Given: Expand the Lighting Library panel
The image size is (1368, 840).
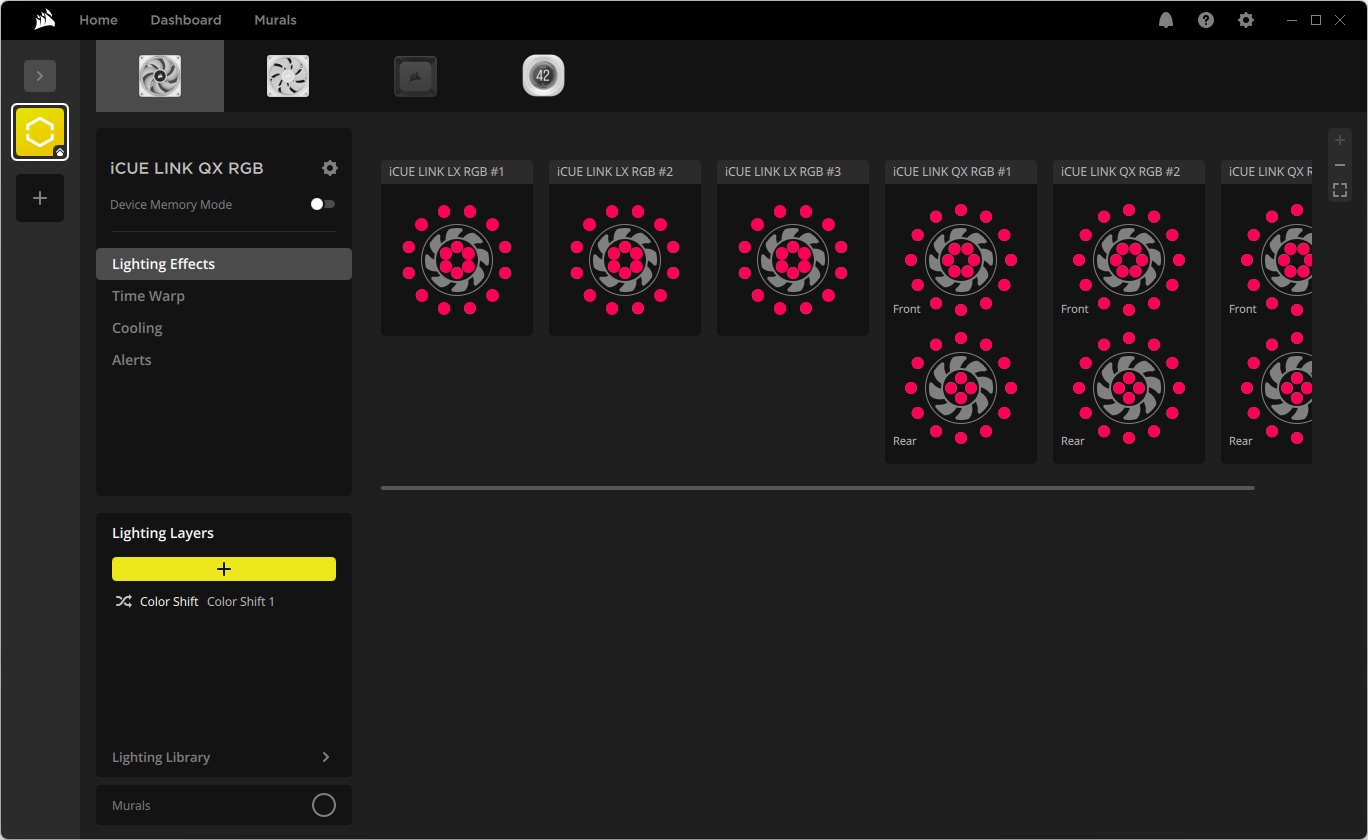Looking at the screenshot, I should [x=325, y=757].
